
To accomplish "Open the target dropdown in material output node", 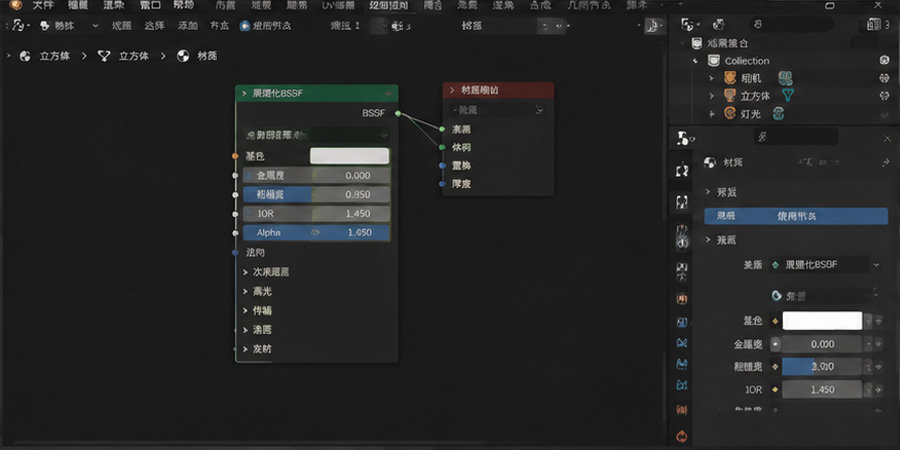I will (x=498, y=110).
